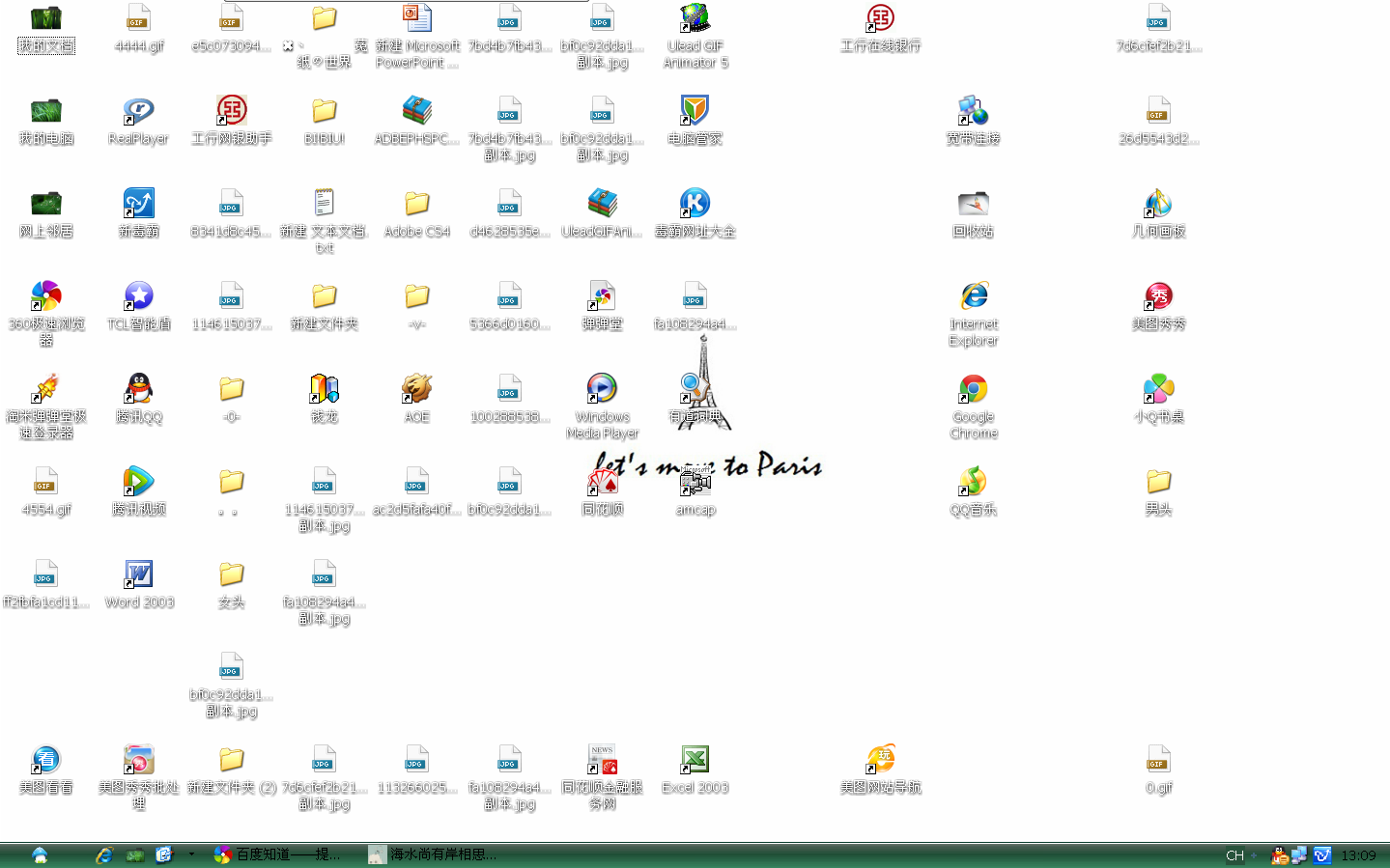
Task: Launch Windows Media Player shortcut
Action: (x=602, y=389)
